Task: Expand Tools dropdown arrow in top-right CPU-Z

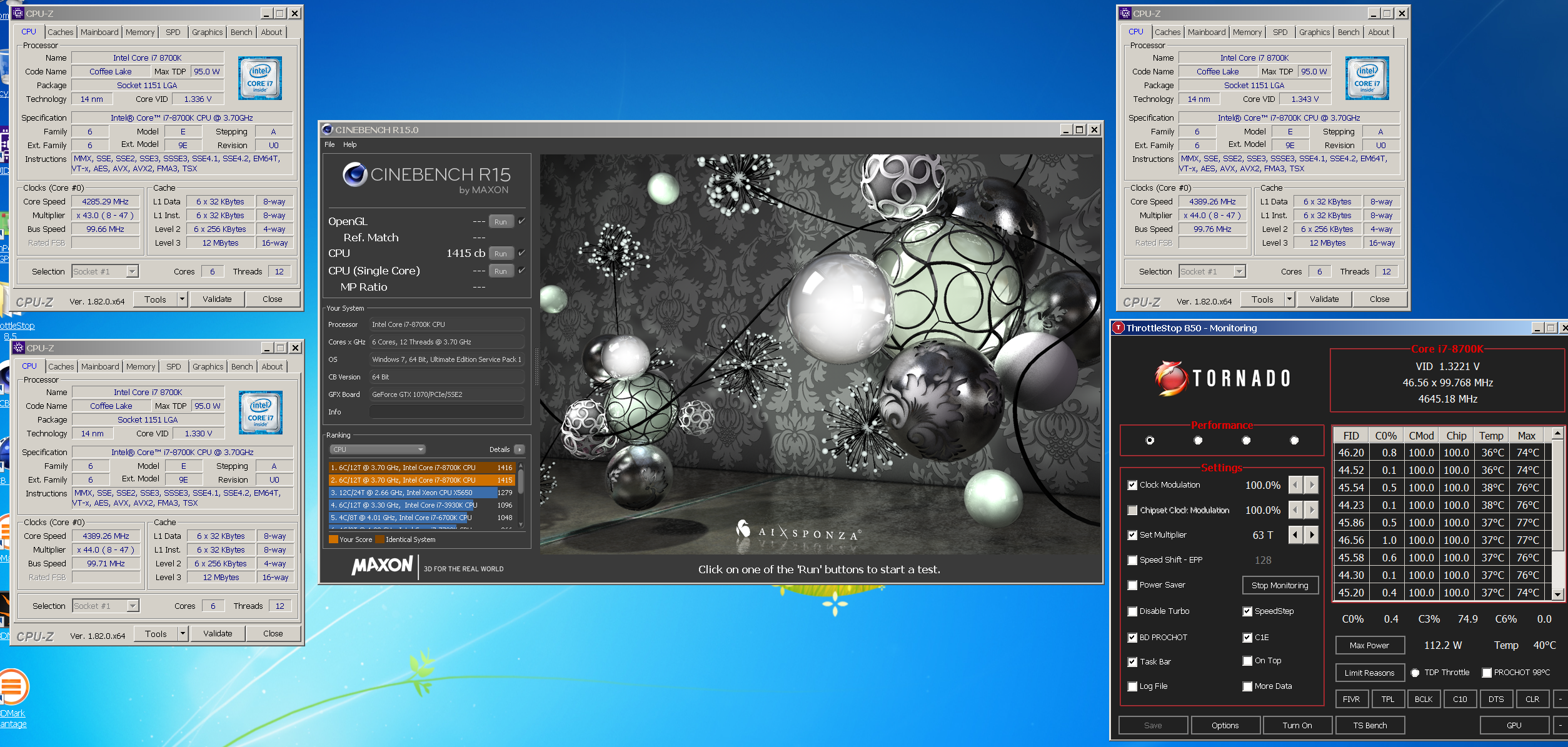Action: [x=1289, y=299]
